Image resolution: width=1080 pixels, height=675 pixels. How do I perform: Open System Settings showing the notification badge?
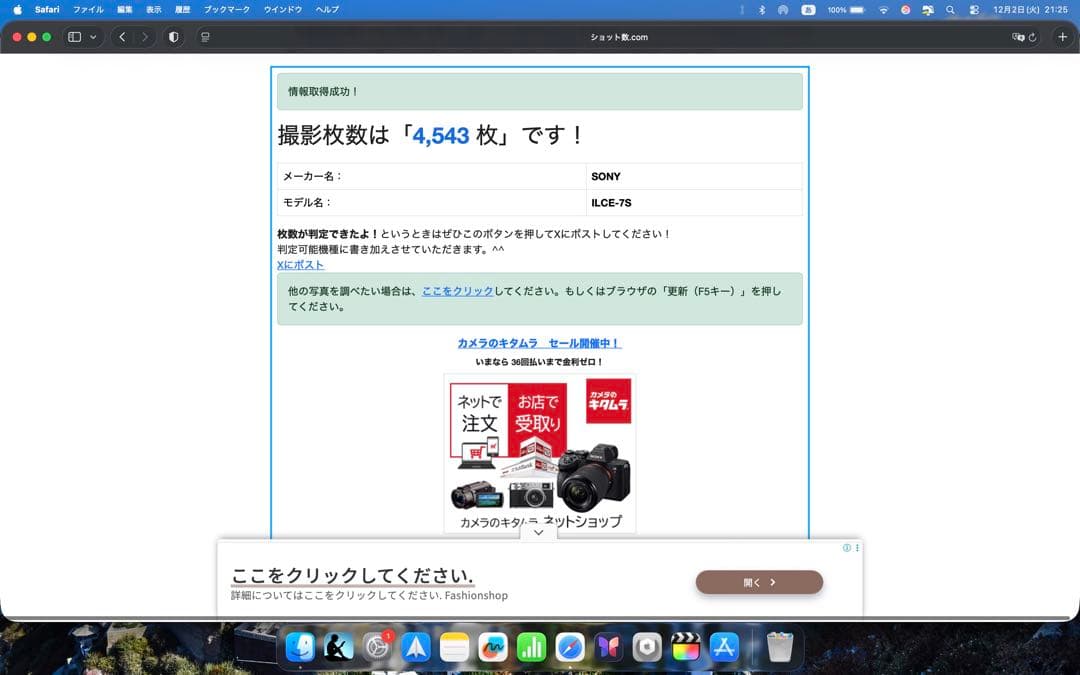(x=377, y=648)
